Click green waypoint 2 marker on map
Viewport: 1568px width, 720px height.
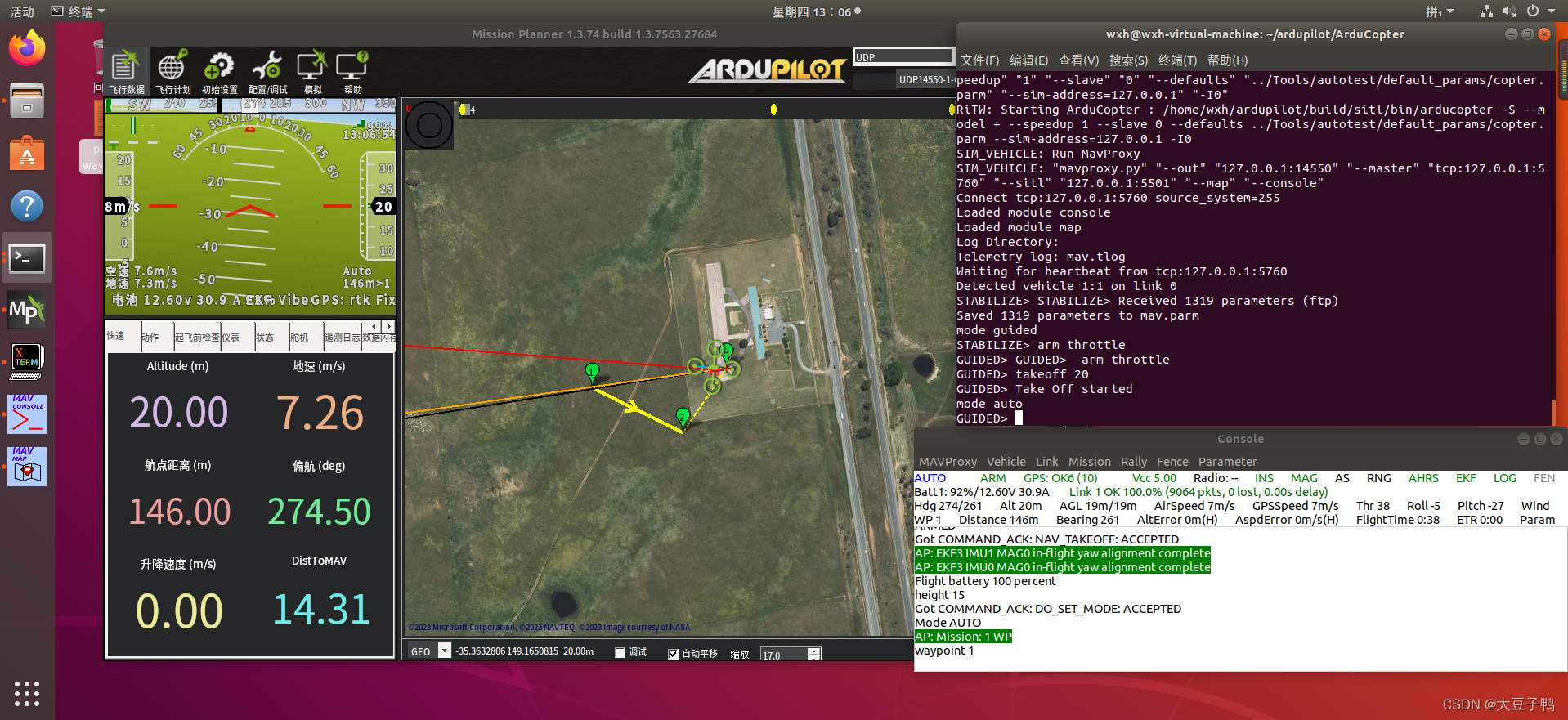pos(683,418)
